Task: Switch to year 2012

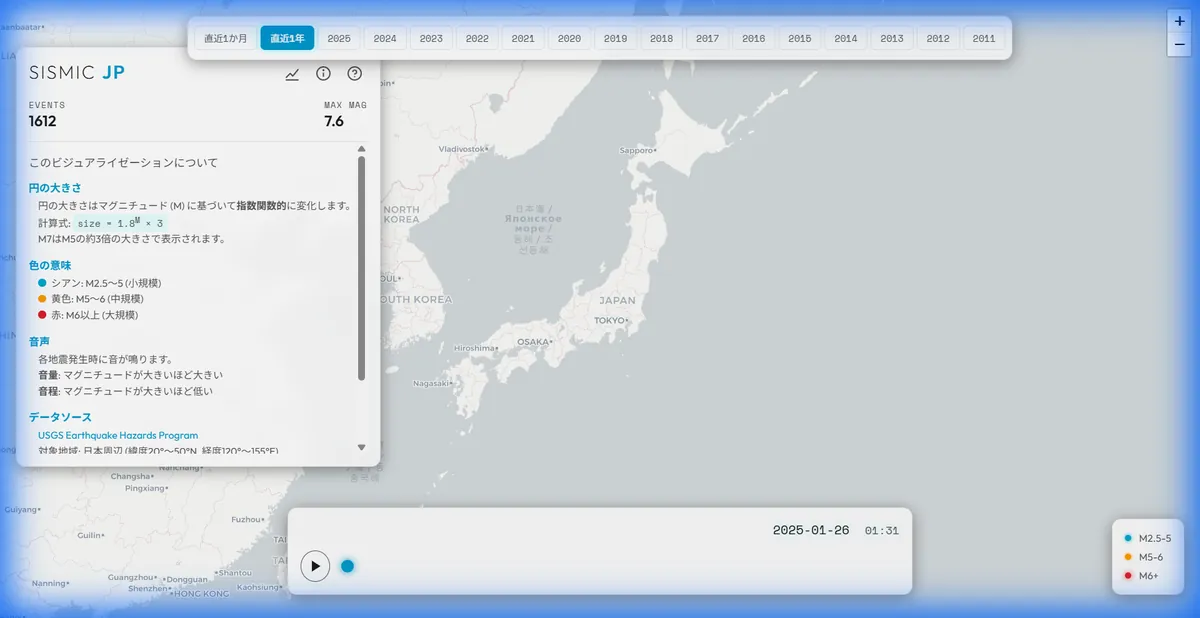Action: coord(937,38)
